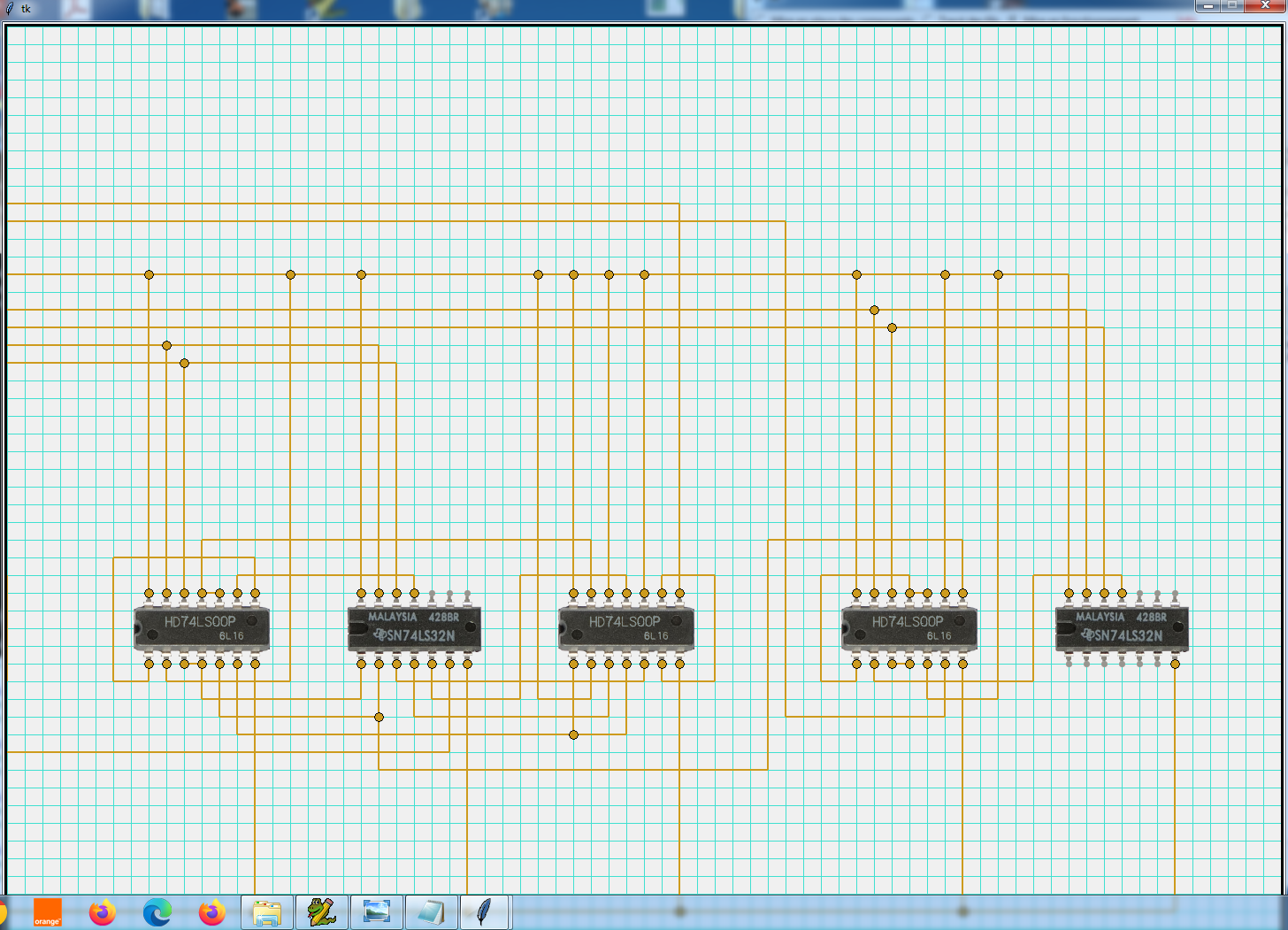Open the photo viewer taskbar window
Screen dimensions: 1288x930
[377, 911]
